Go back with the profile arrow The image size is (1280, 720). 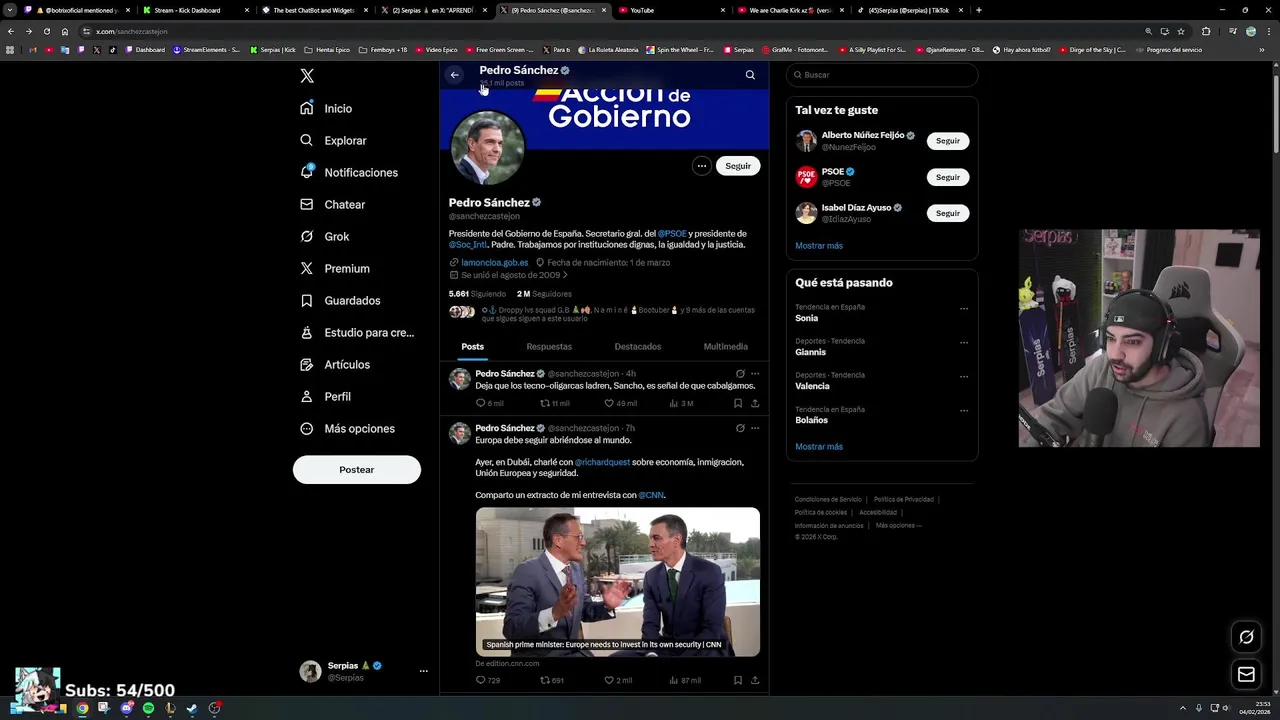point(454,75)
